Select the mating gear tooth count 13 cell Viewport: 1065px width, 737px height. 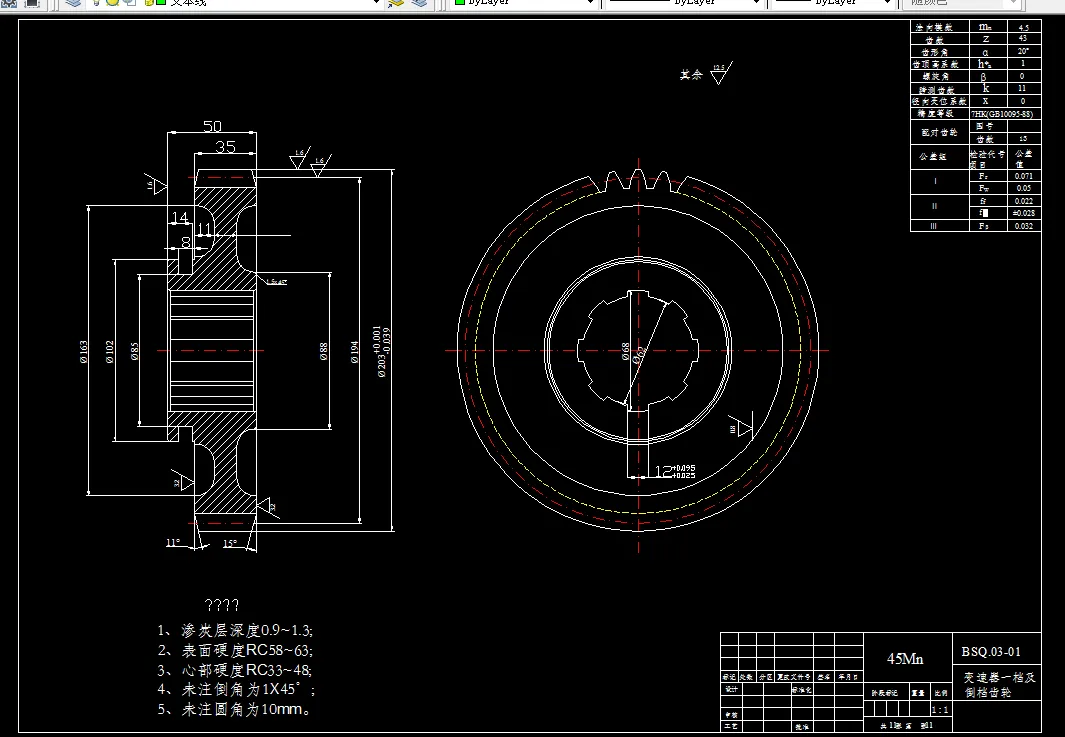pos(1024,139)
